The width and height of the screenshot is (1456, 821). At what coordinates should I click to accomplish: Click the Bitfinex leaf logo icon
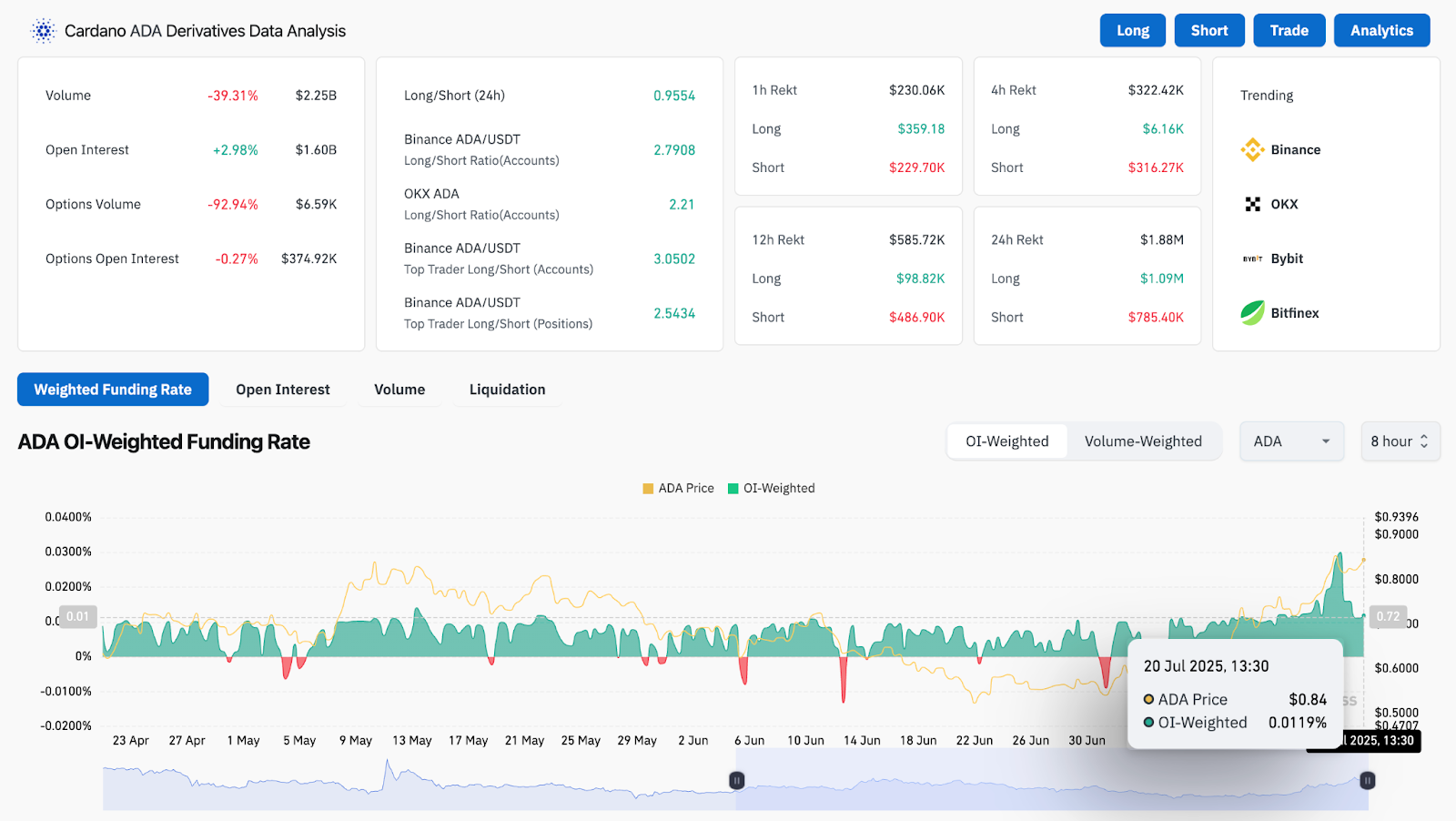1252,313
